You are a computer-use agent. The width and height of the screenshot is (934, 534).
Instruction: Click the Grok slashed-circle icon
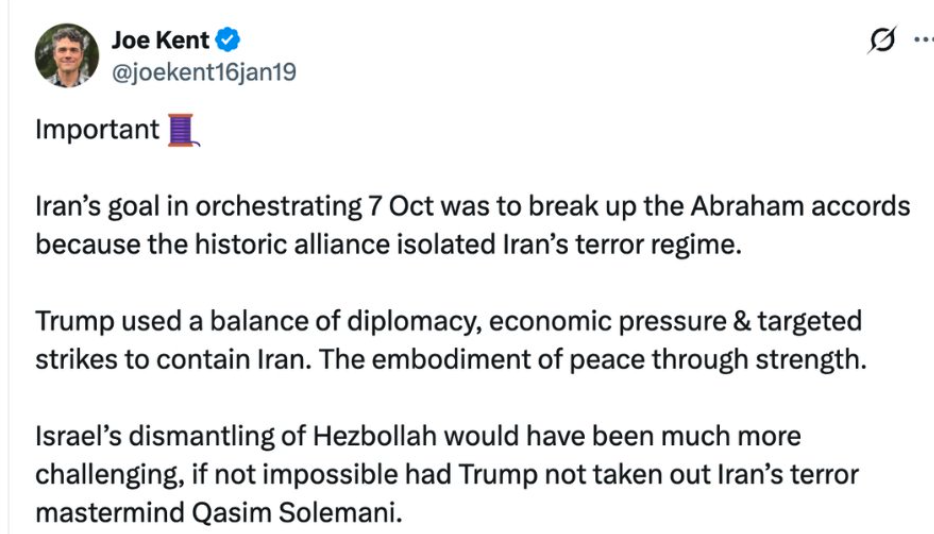880,40
